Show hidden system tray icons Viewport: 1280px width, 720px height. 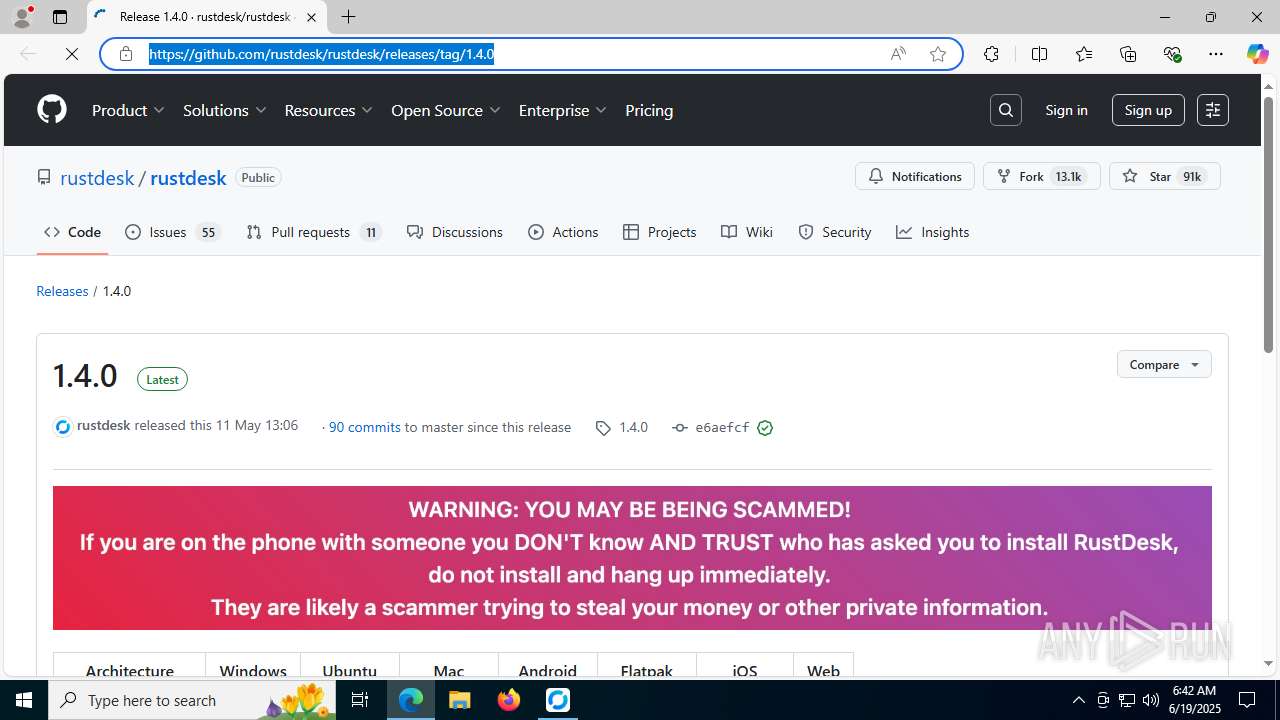1079,700
